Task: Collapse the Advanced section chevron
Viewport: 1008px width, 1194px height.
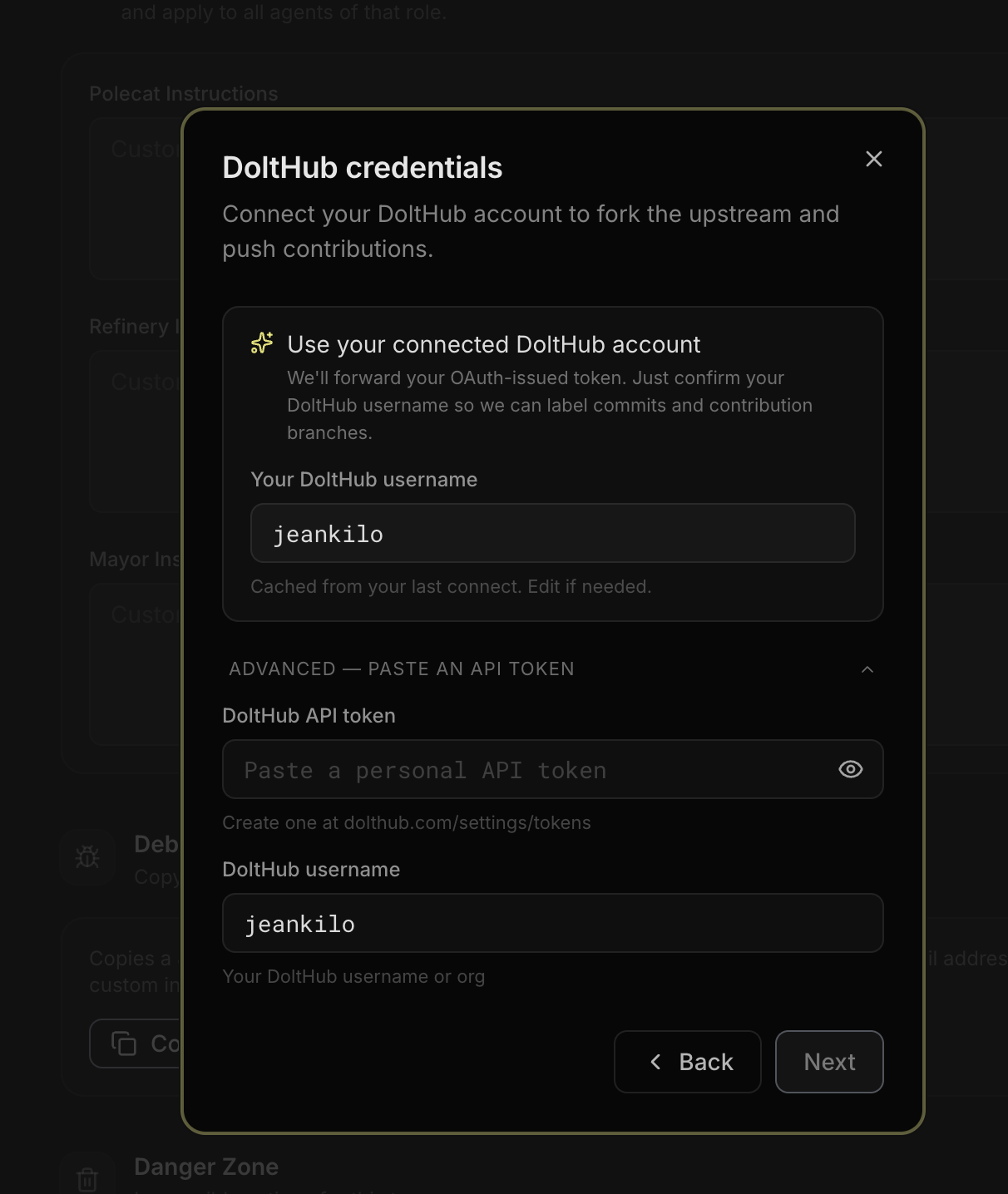Action: (867, 669)
